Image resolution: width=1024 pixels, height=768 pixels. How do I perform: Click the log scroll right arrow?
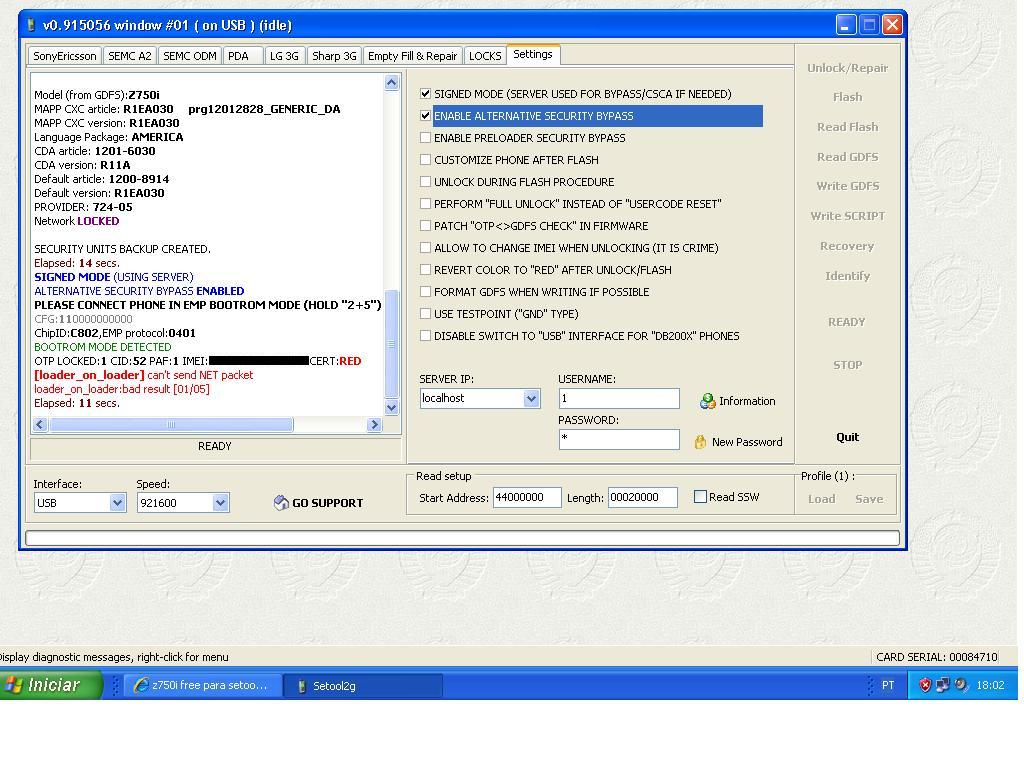(374, 424)
